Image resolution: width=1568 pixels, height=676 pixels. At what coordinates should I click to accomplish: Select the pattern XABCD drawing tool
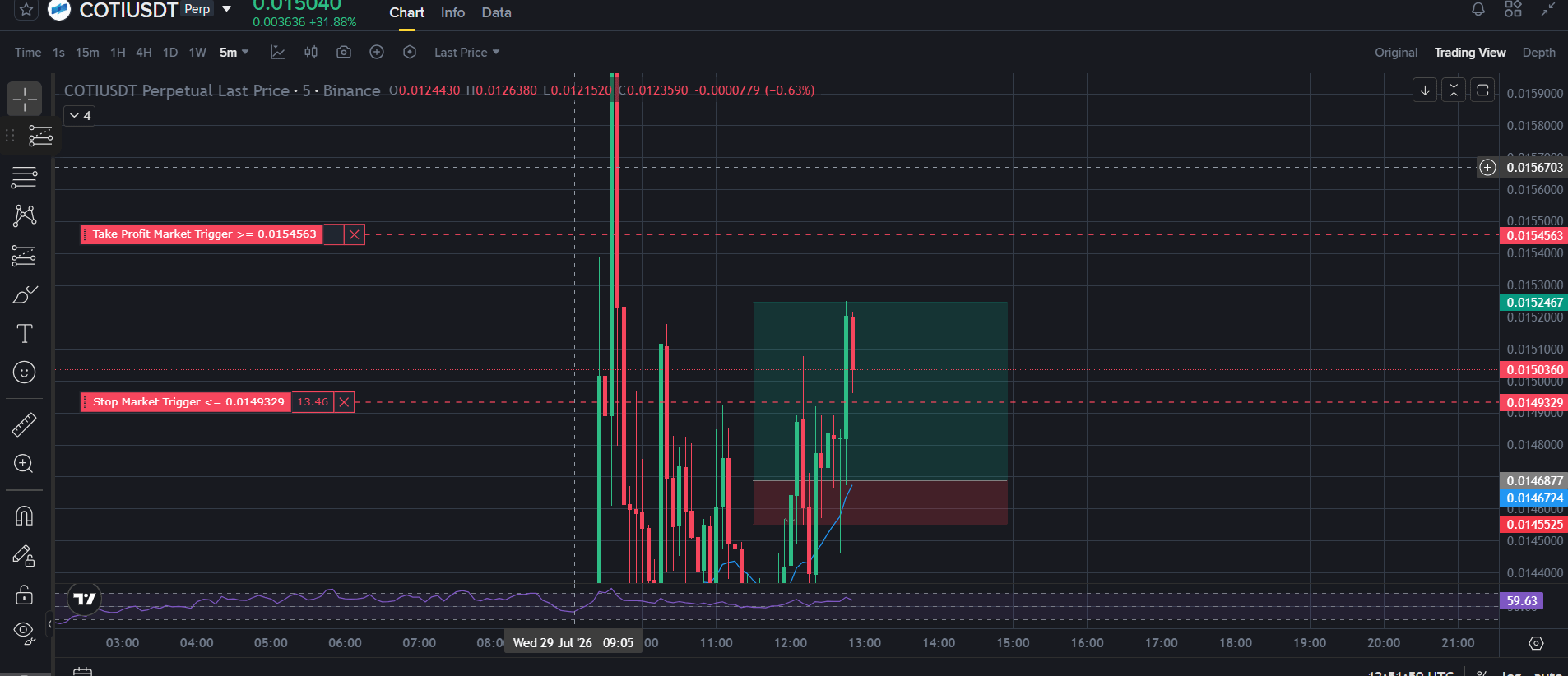tap(25, 215)
